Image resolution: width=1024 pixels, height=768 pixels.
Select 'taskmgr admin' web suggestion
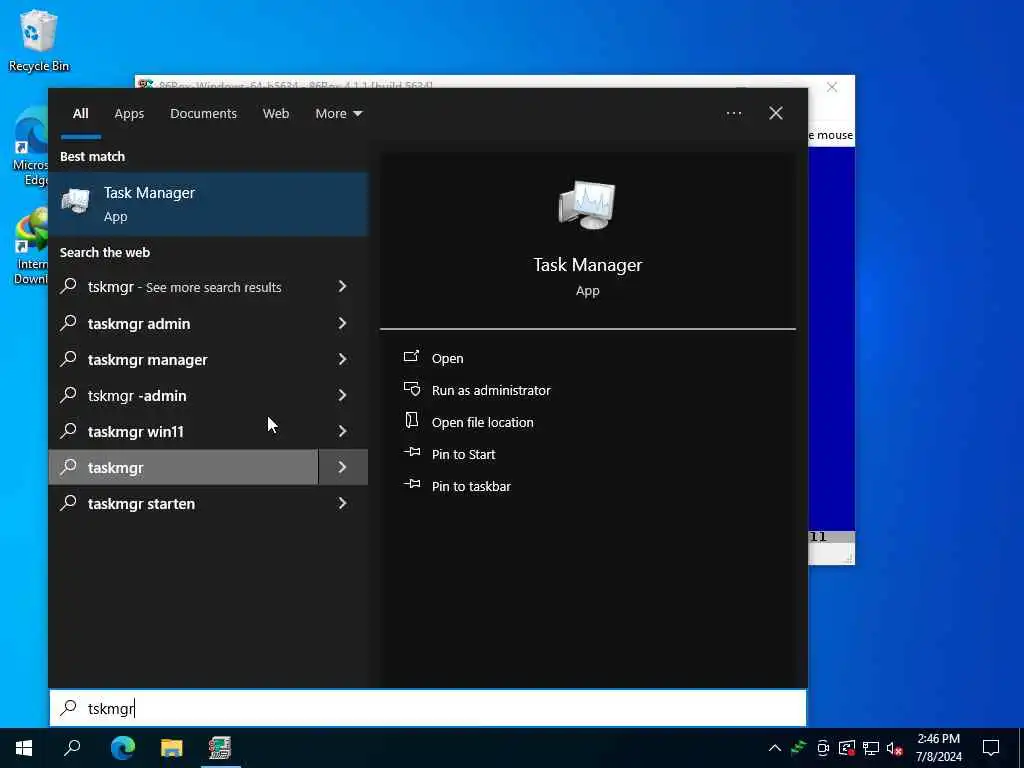pos(184,323)
